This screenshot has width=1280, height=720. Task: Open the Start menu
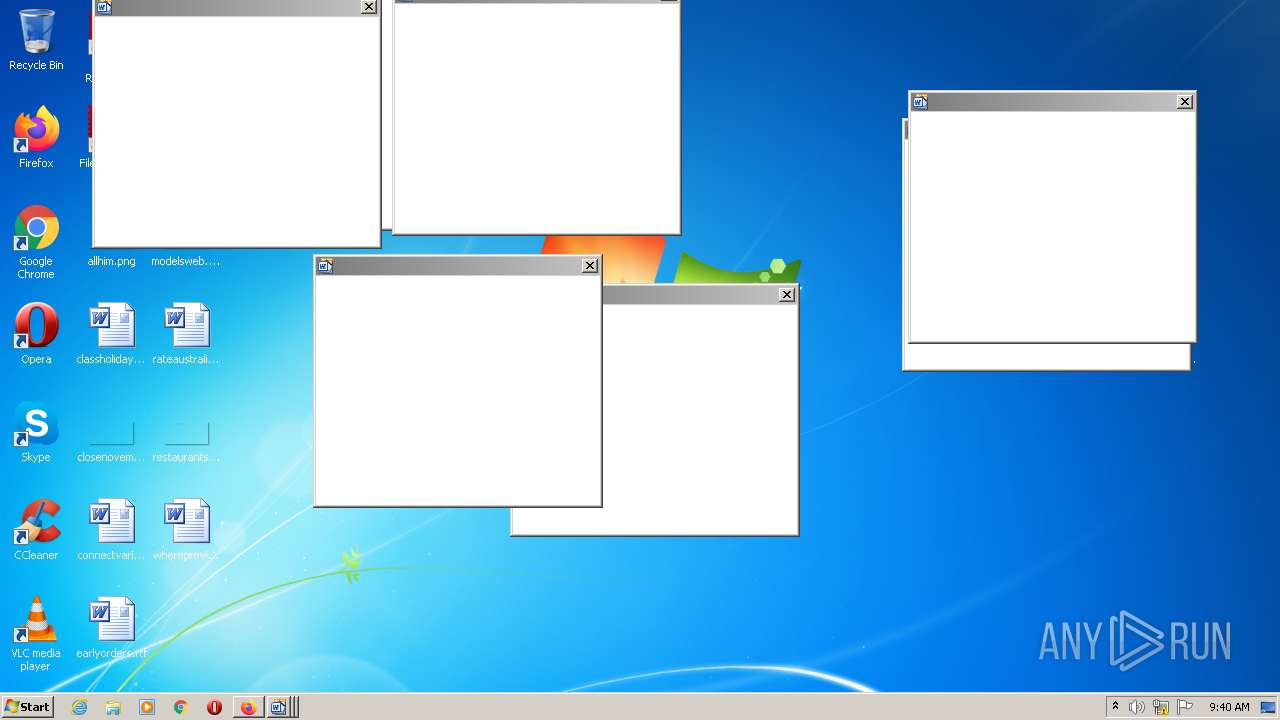click(x=27, y=707)
